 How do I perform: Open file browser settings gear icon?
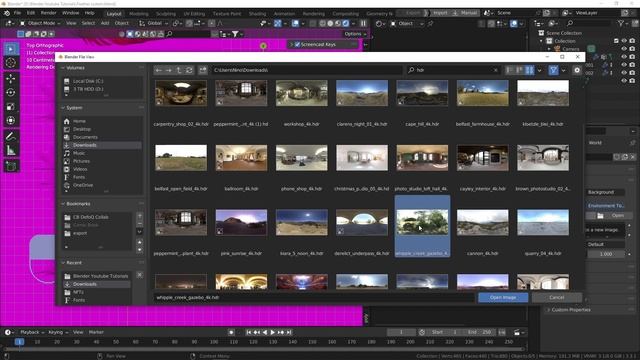coord(577,70)
